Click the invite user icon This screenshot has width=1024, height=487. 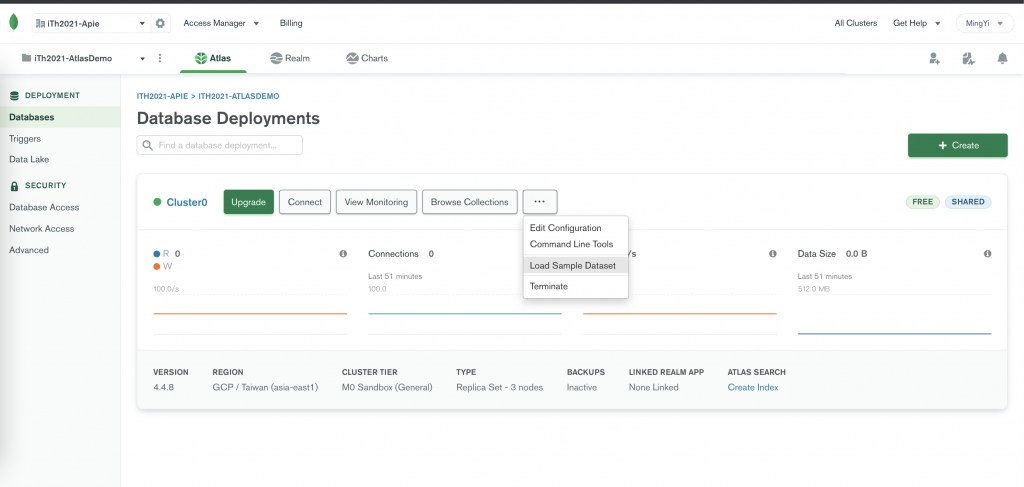point(935,58)
